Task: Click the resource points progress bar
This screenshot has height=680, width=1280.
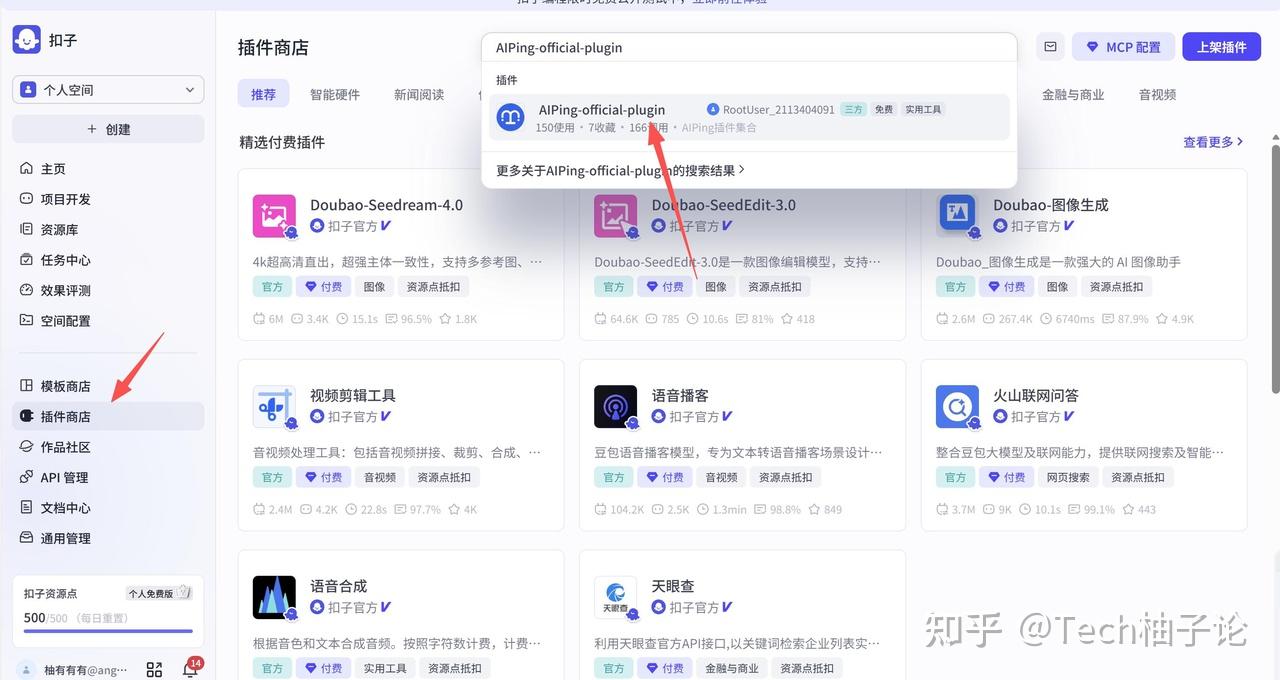Action: pyautogui.click(x=108, y=631)
